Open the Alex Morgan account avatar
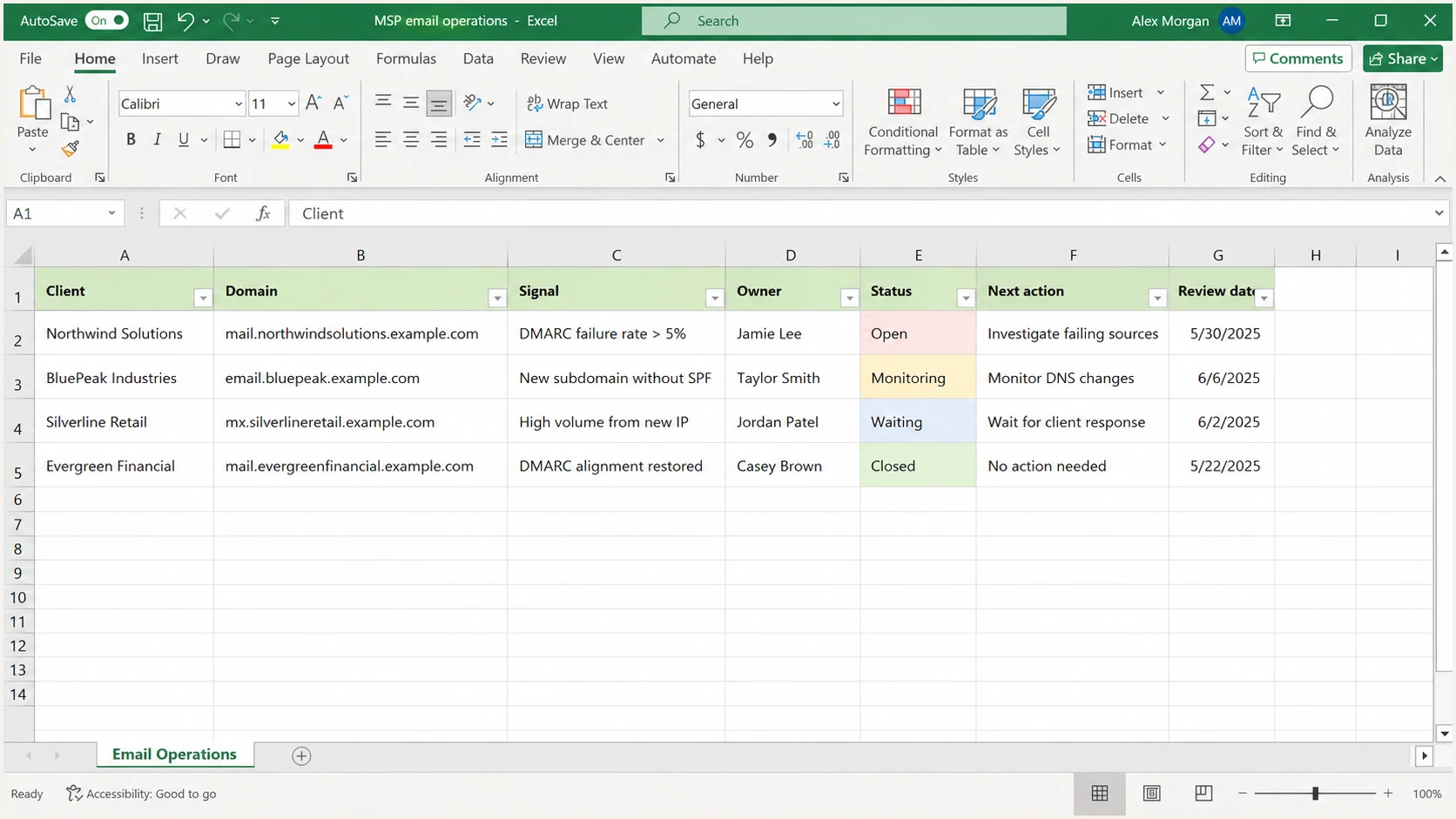1456x819 pixels. (1231, 21)
